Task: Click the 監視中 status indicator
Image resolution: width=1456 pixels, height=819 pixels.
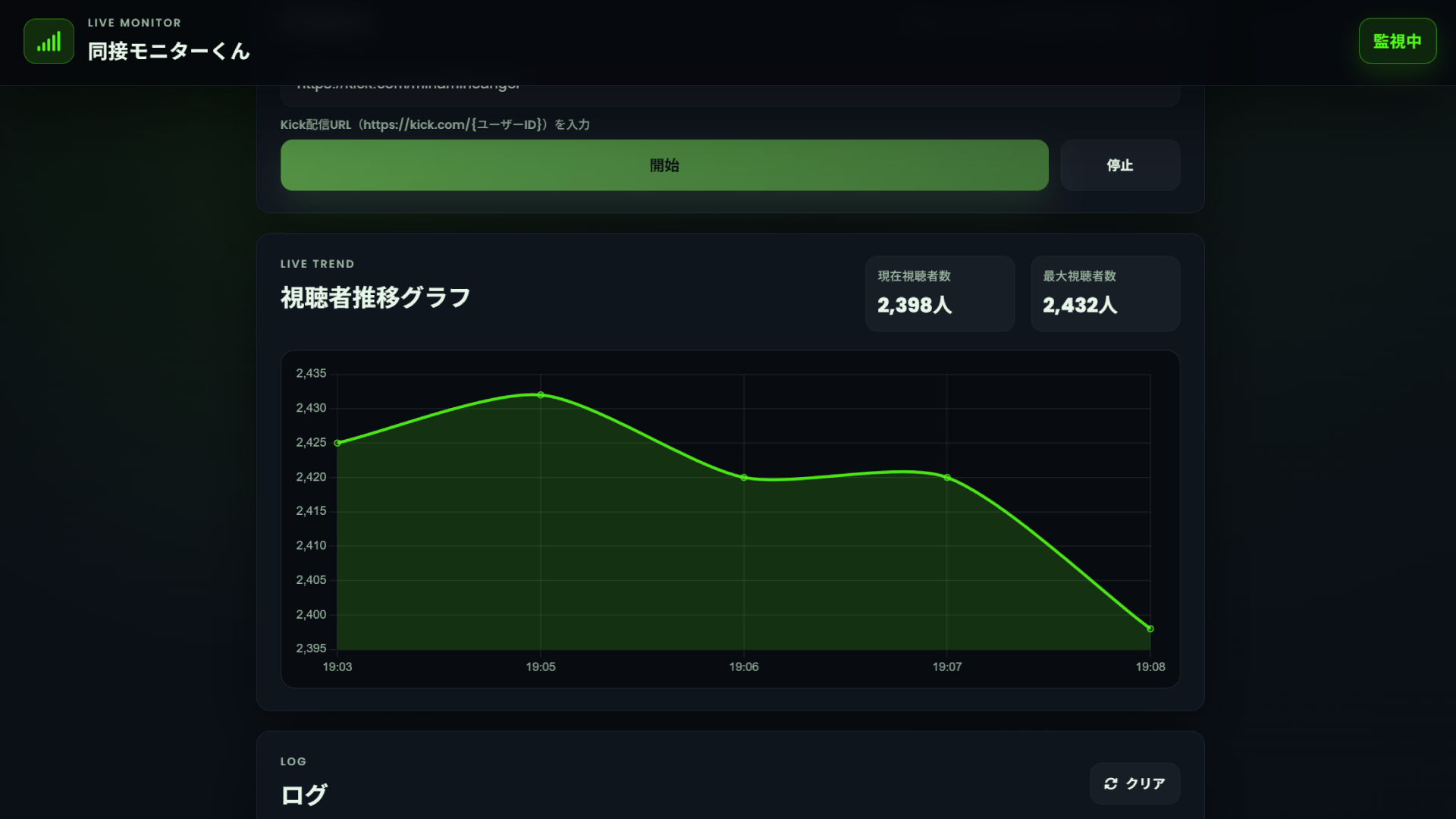Action: (x=1398, y=41)
